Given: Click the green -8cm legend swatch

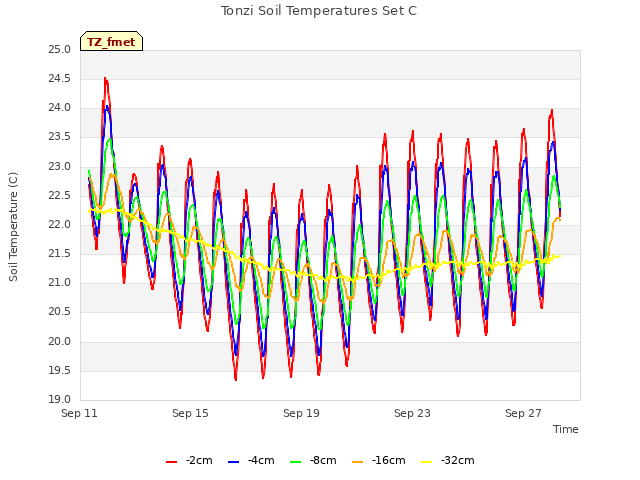Looking at the screenshot, I should click(x=296, y=462).
